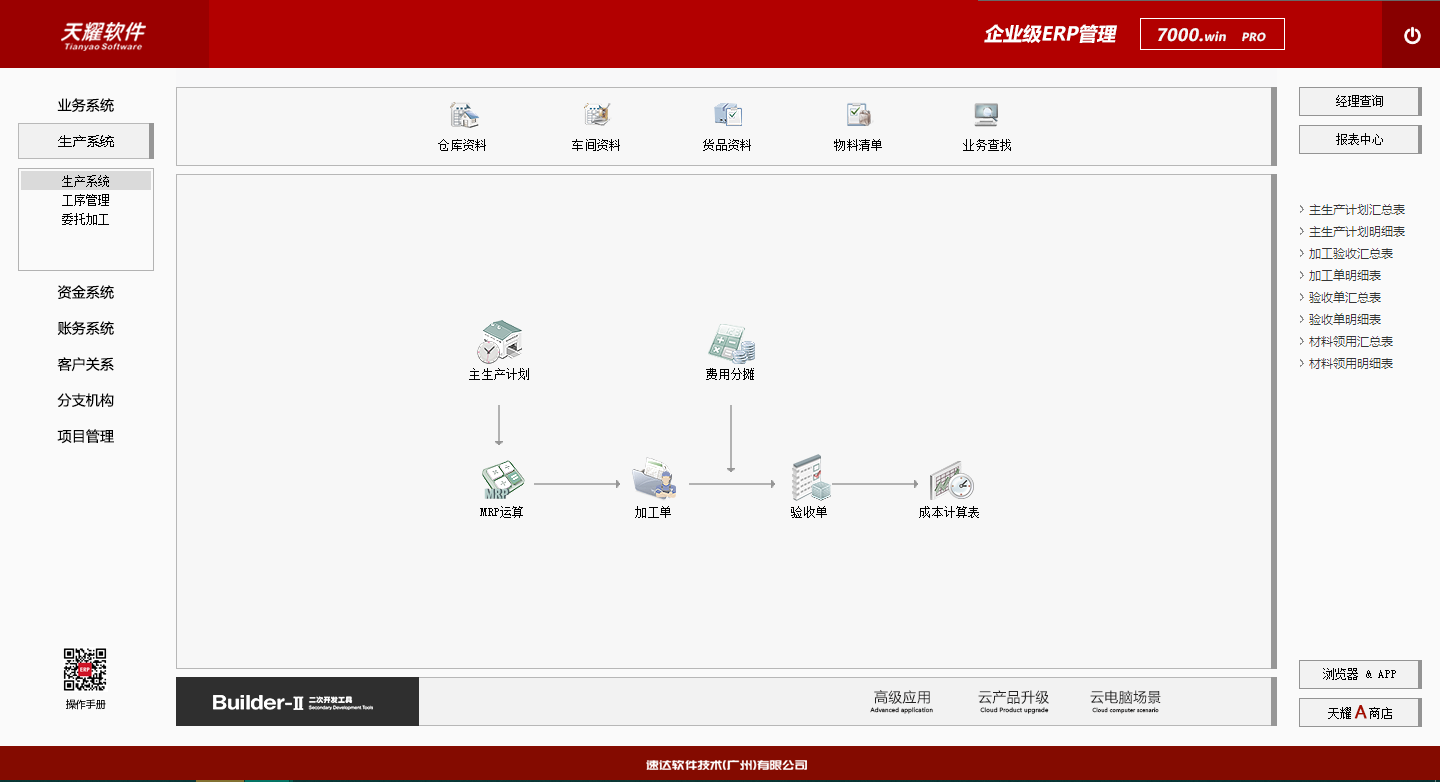Screen dimensions: 1440x782
Task: Select 委托加工 in the sidebar menu
Action: [x=86, y=219]
